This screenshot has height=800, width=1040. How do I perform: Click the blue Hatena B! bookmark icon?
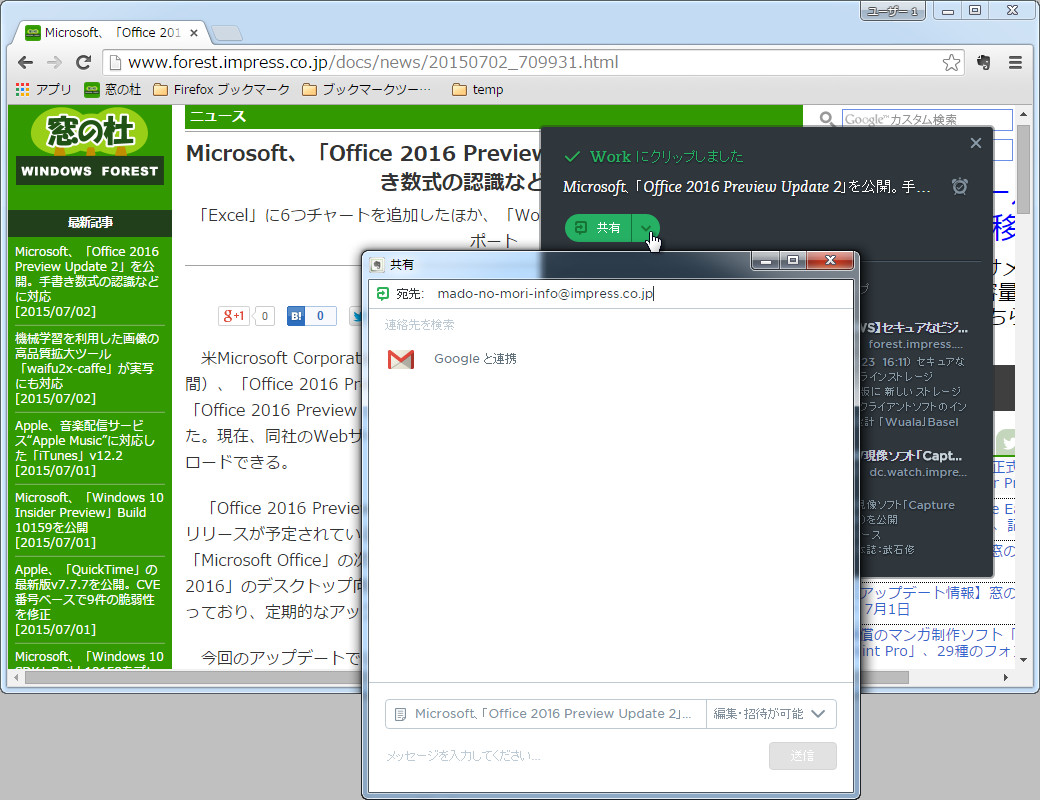click(297, 315)
